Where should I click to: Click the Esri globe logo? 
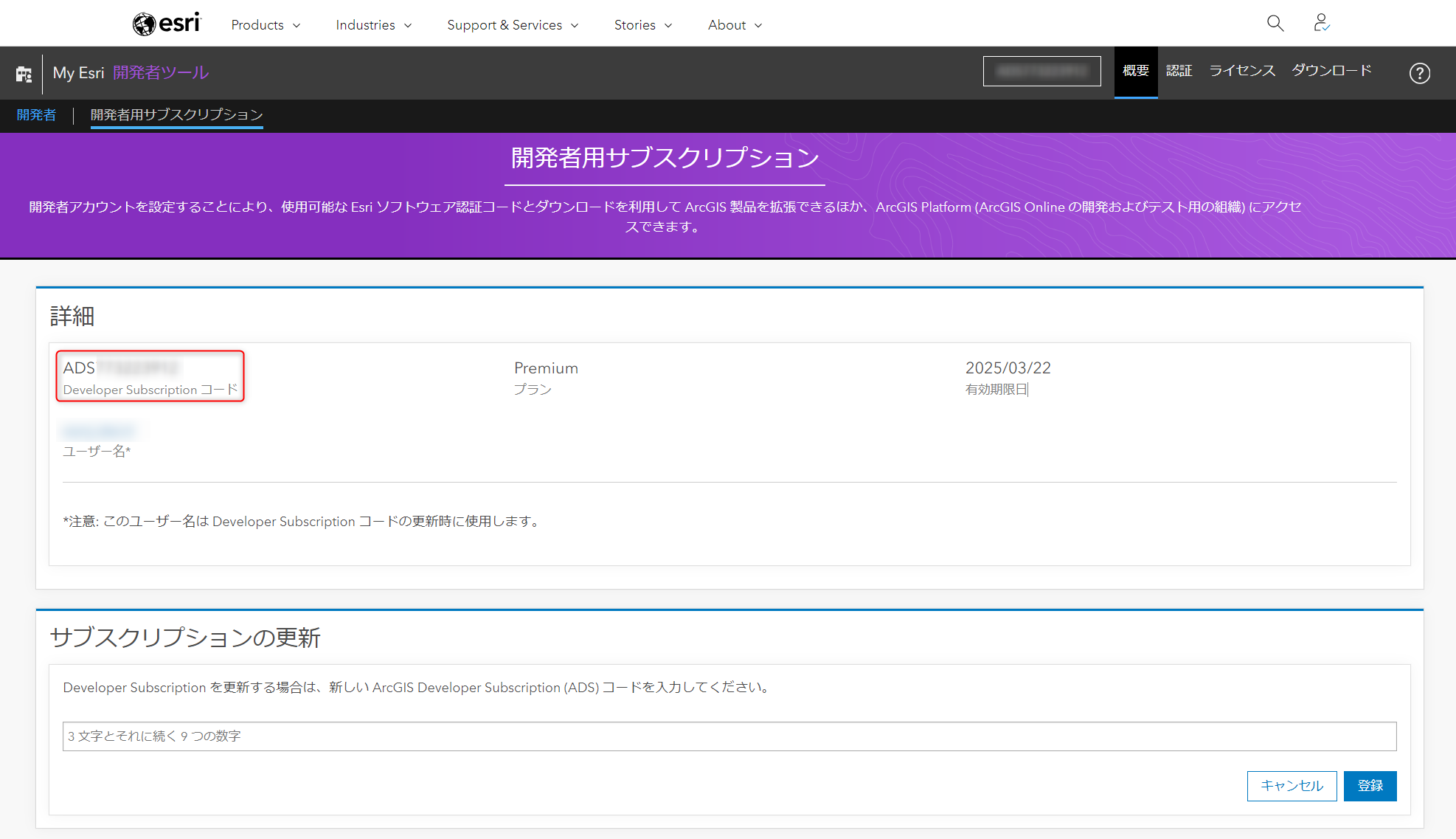coord(167,24)
